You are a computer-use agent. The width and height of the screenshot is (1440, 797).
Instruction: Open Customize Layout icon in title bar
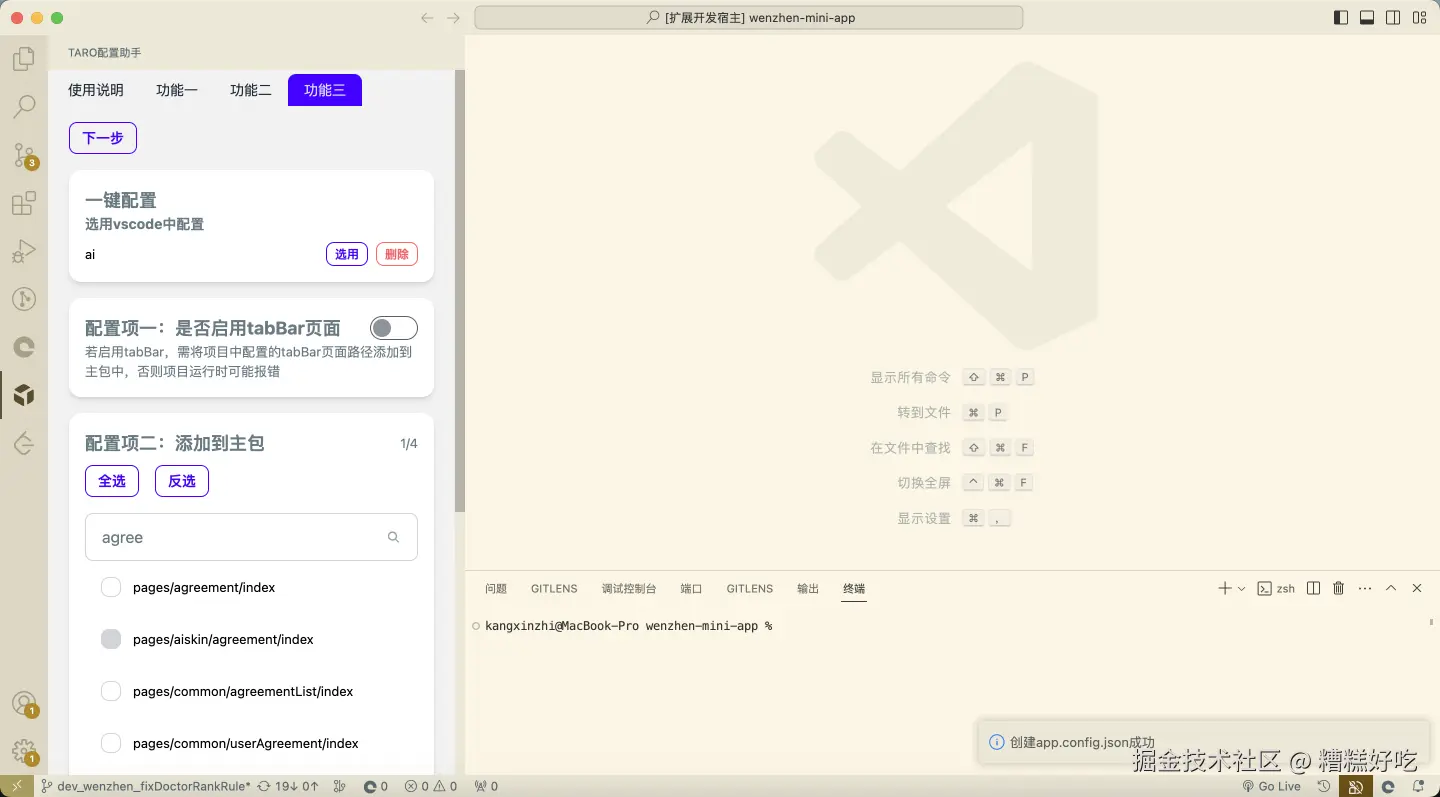tap(1419, 18)
